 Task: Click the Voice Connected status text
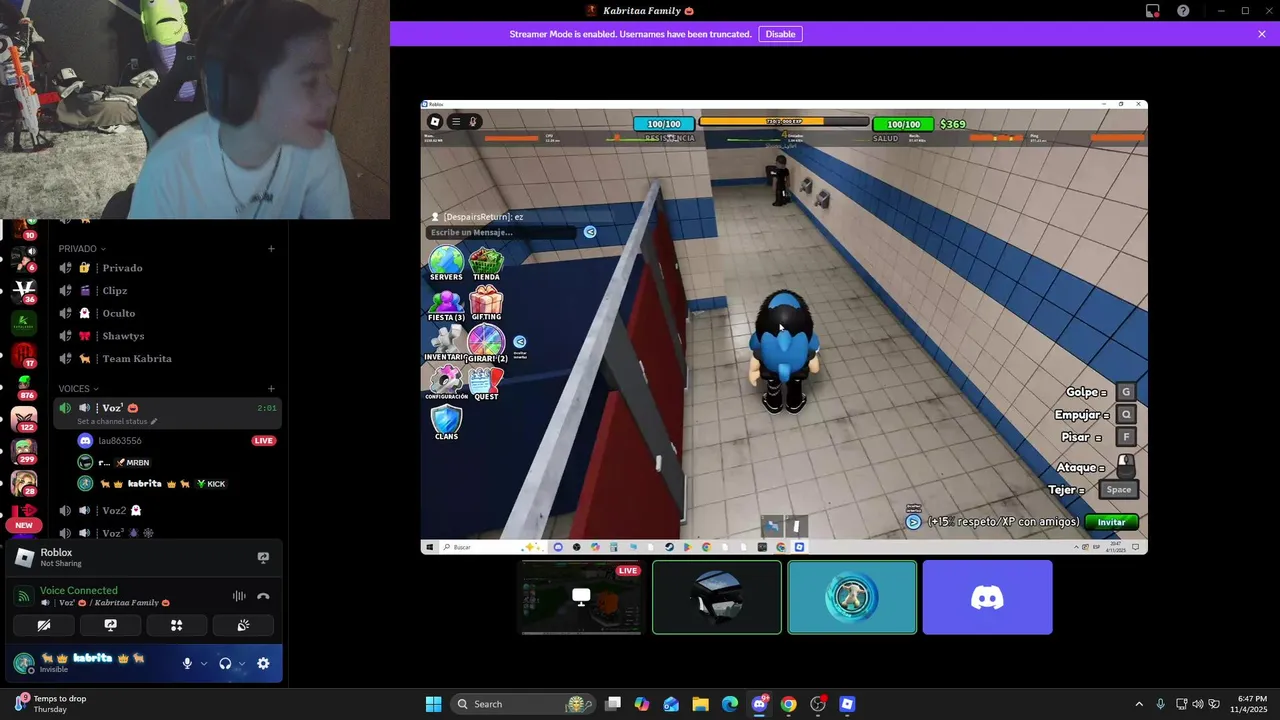pyautogui.click(x=79, y=590)
